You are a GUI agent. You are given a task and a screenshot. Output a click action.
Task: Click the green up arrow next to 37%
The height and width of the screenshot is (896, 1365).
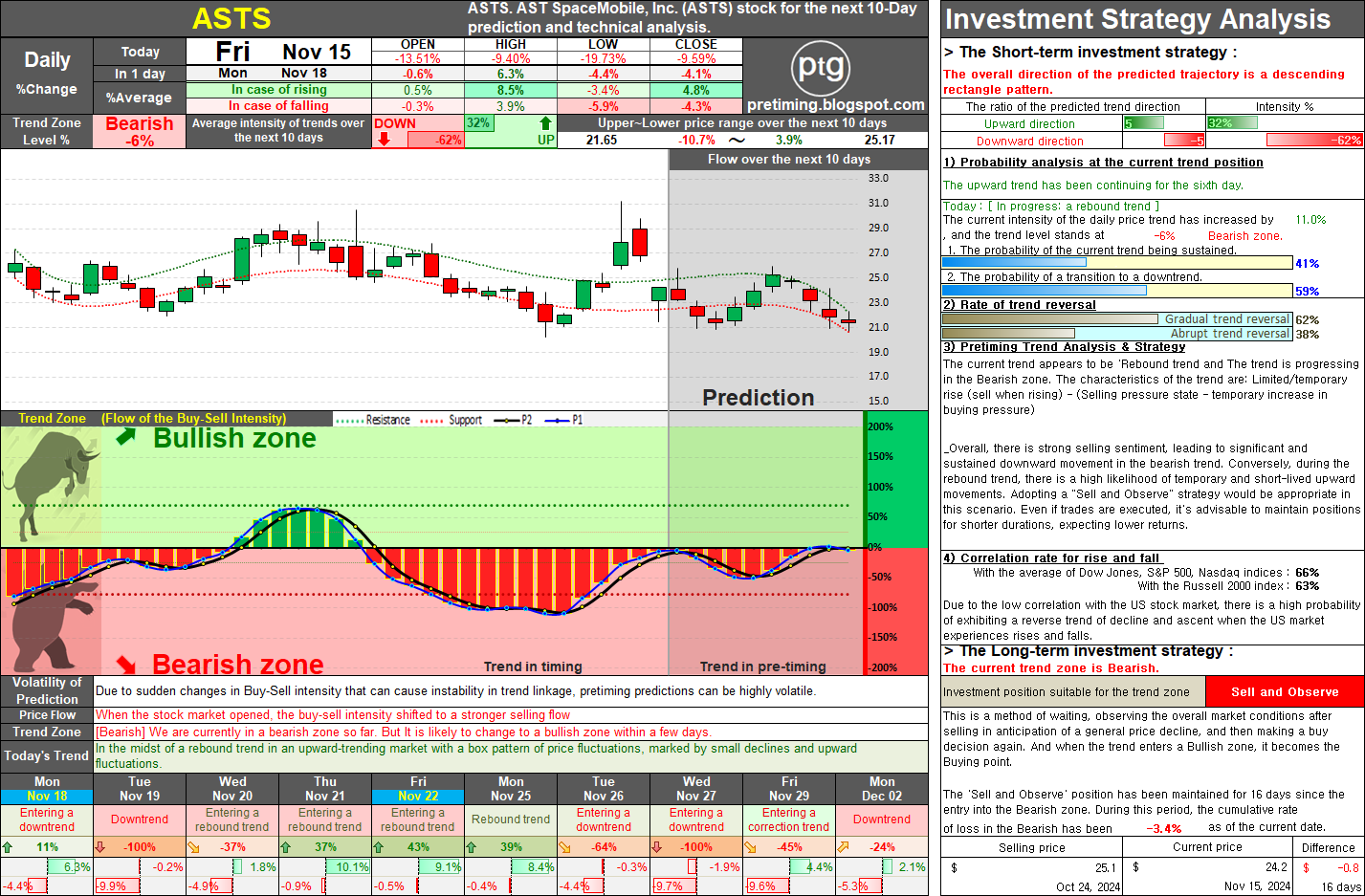click(x=285, y=847)
